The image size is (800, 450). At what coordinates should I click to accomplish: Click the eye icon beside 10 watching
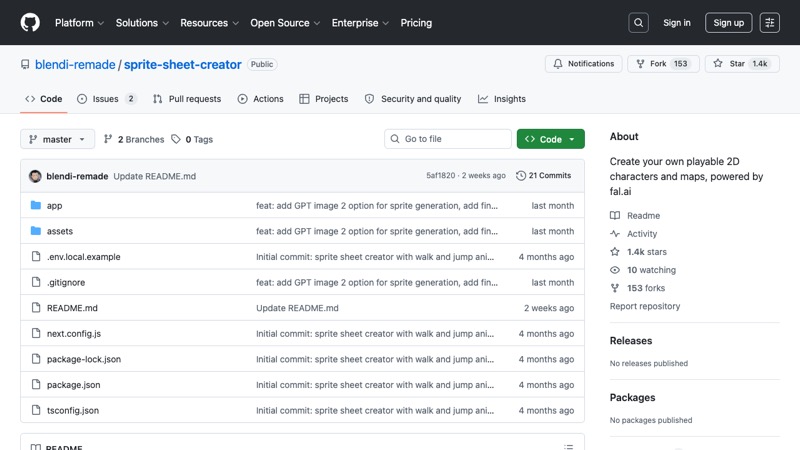click(x=615, y=270)
